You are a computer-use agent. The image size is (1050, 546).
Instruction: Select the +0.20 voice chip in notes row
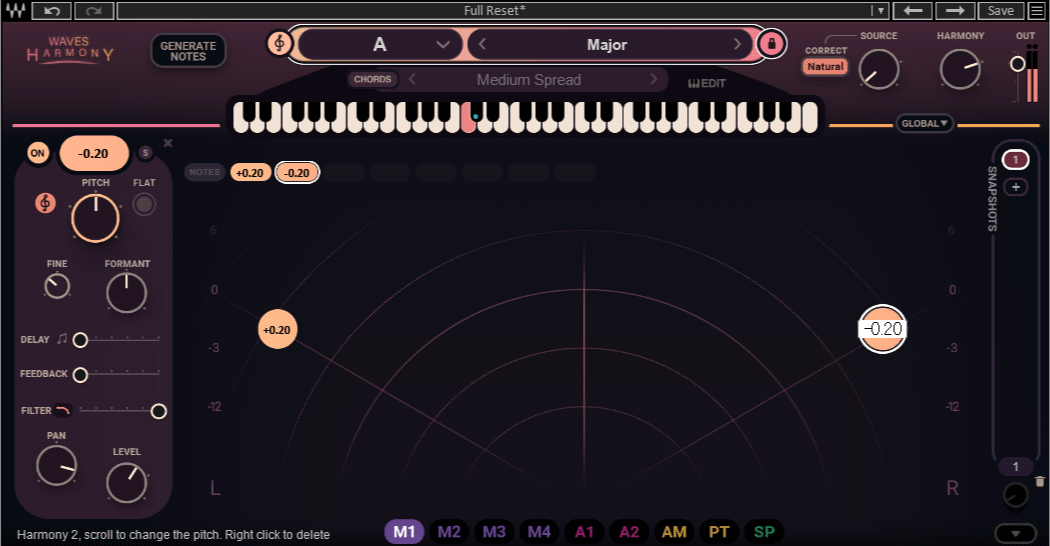pos(250,172)
